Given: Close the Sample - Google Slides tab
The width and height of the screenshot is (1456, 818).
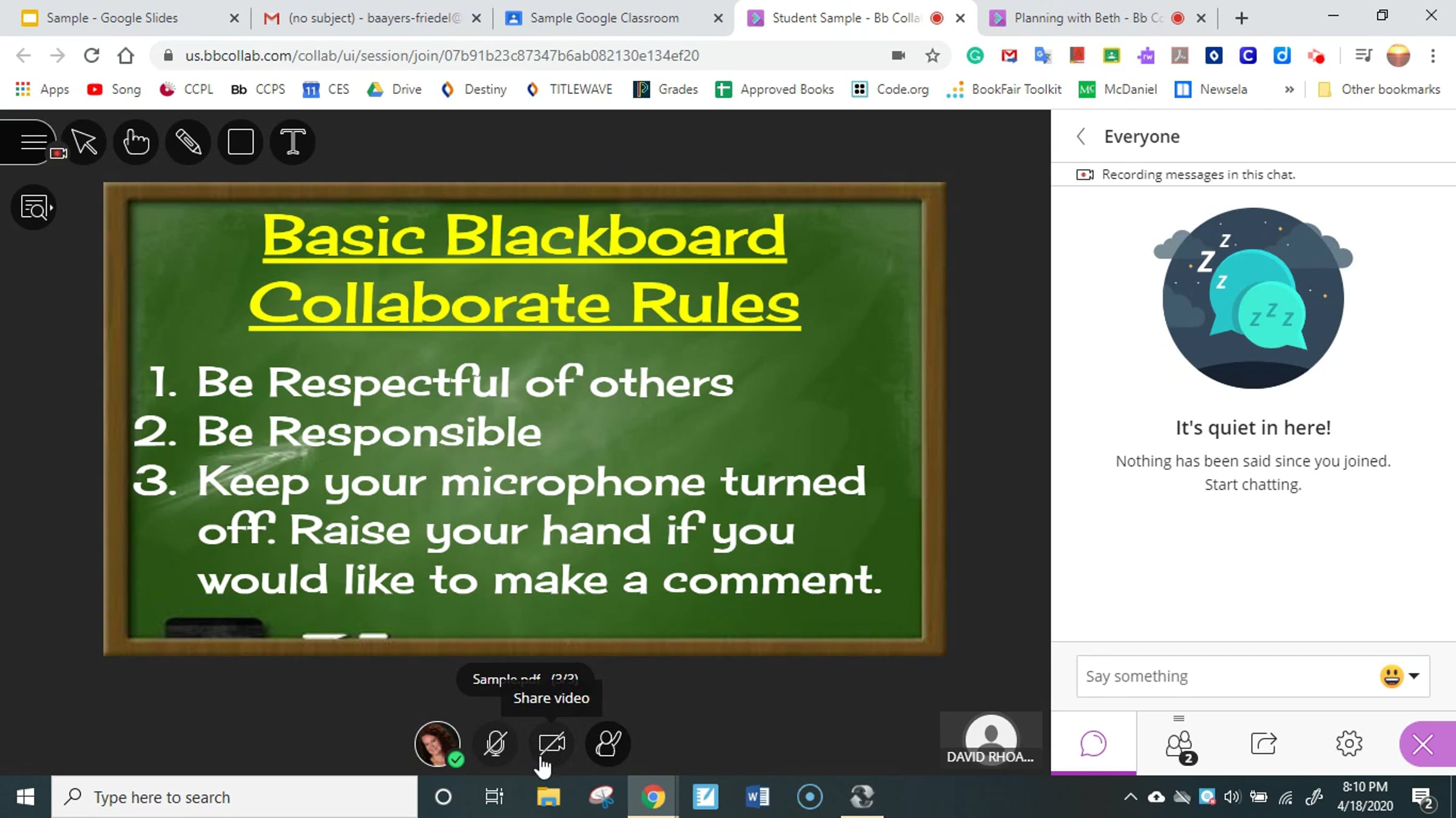Looking at the screenshot, I should pyautogui.click(x=234, y=18).
